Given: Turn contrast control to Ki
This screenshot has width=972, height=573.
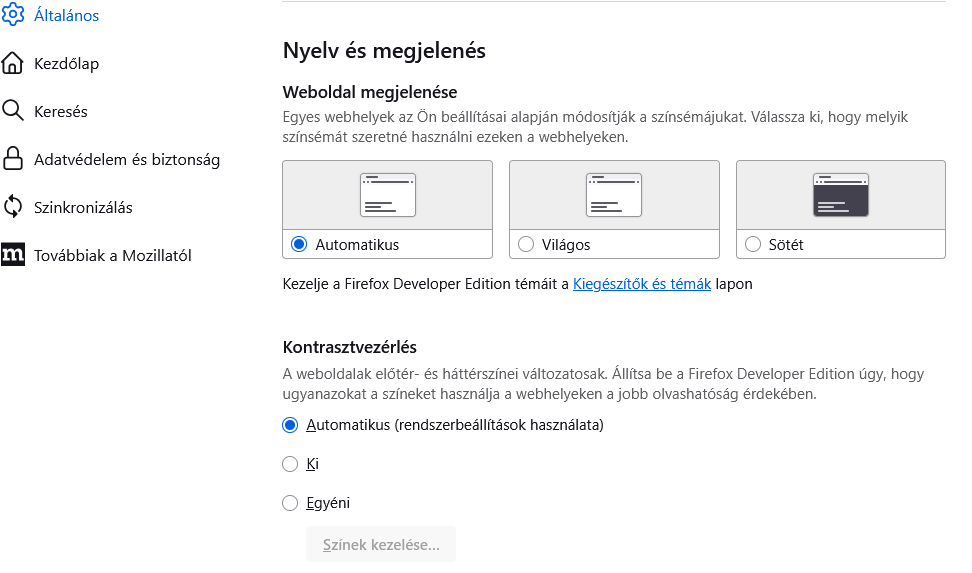Looking at the screenshot, I should [289, 464].
